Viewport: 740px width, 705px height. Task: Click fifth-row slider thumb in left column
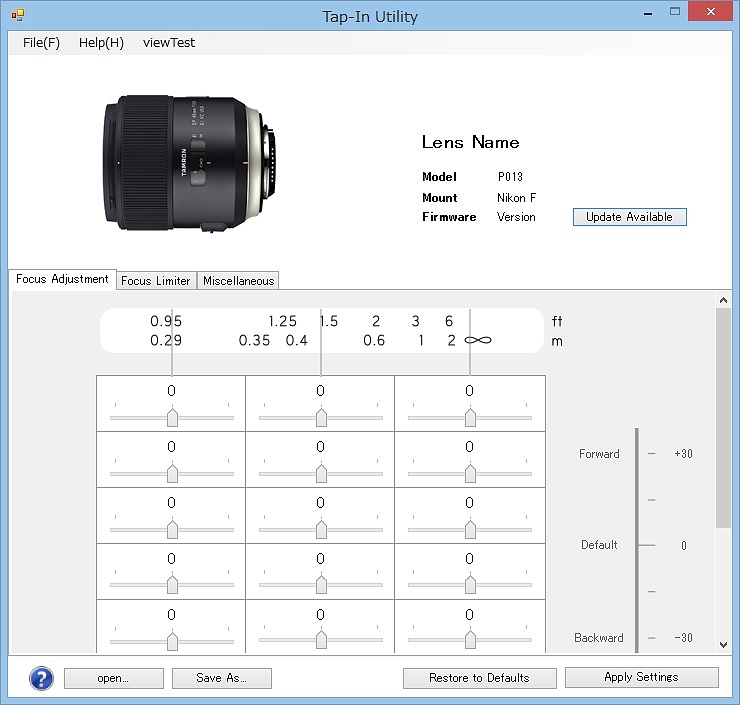coord(172,641)
